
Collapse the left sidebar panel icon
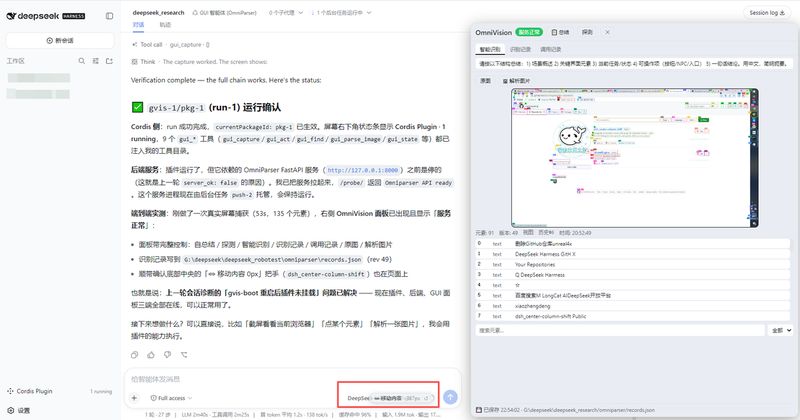tap(109, 16)
